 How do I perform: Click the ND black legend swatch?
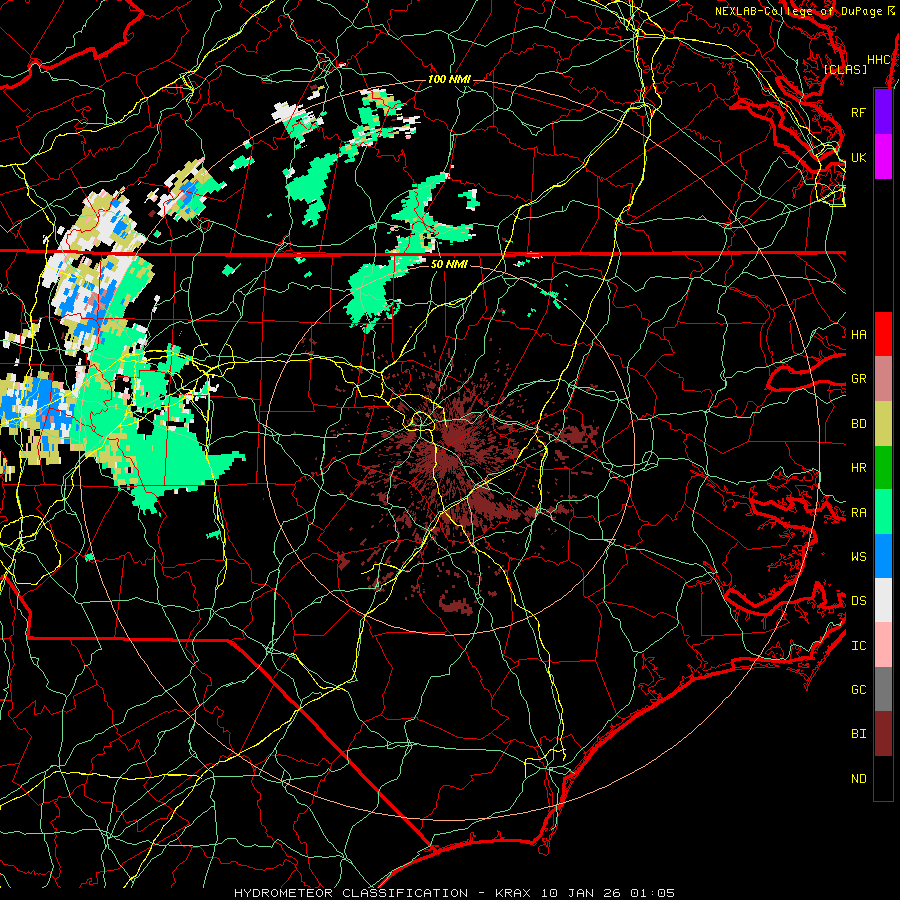883,778
